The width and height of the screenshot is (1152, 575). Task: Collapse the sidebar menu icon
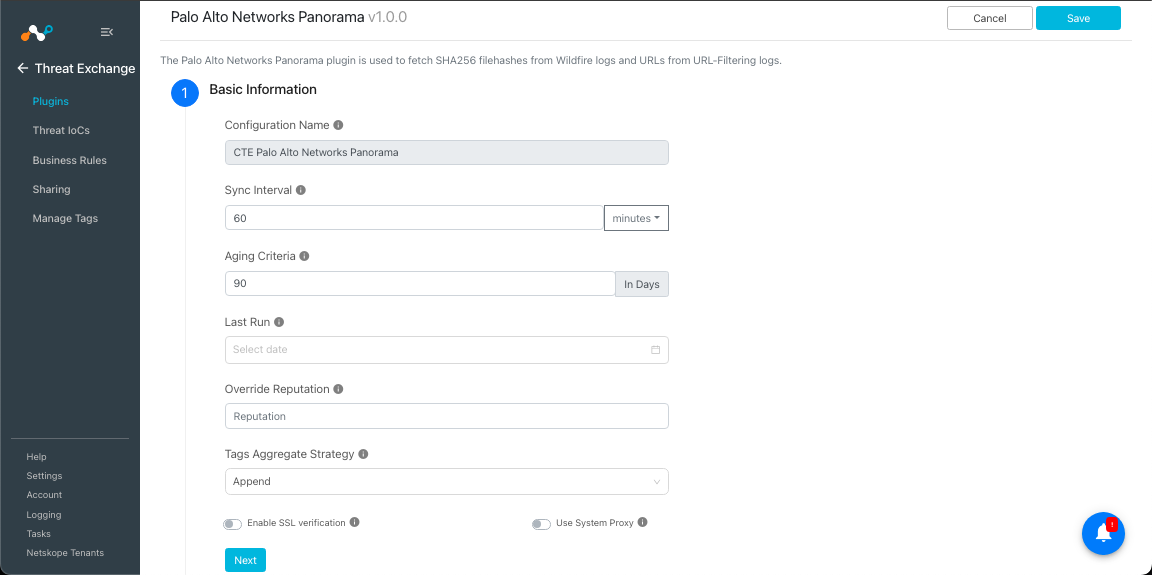(x=107, y=32)
